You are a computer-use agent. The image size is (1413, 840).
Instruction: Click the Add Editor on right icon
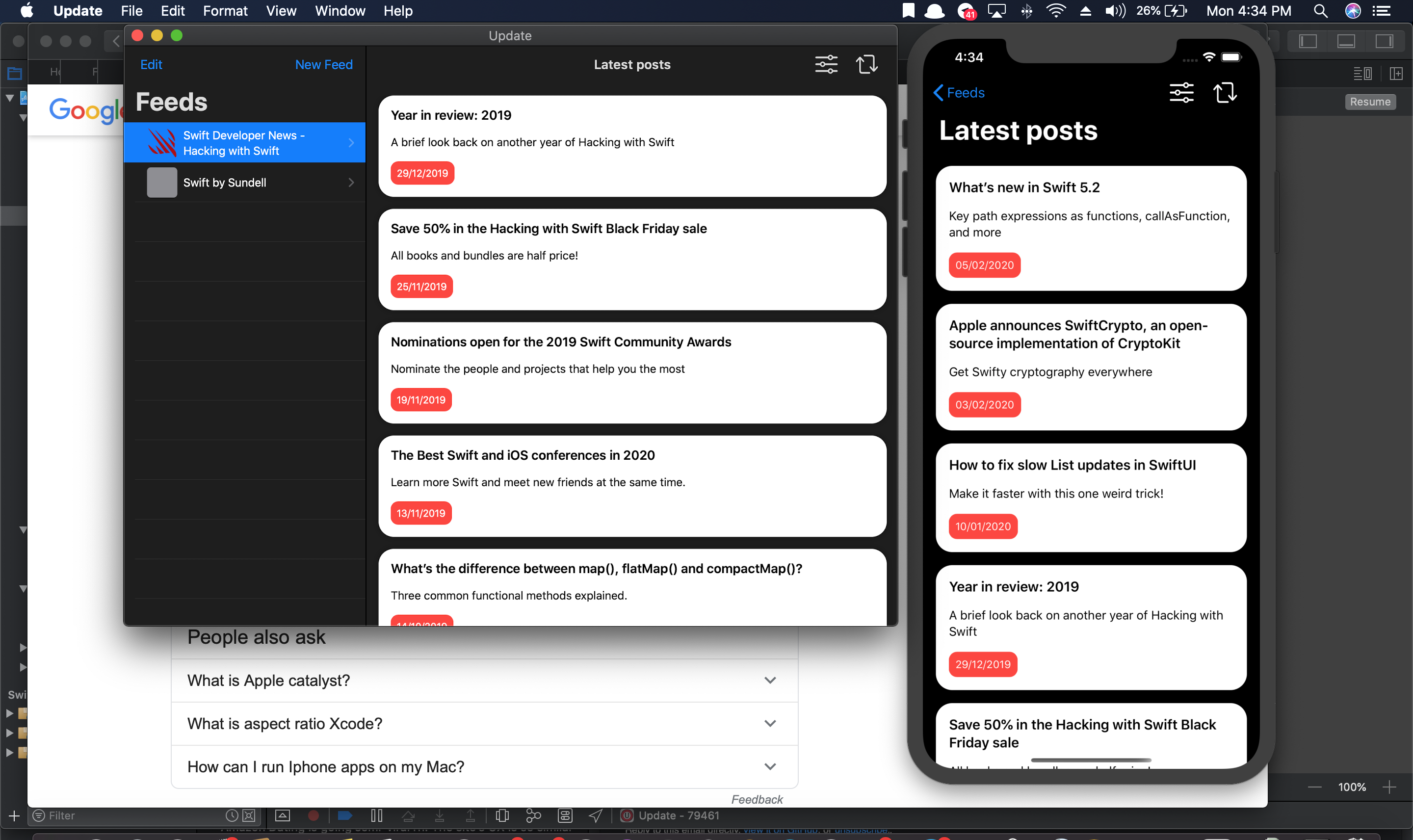coord(1396,73)
